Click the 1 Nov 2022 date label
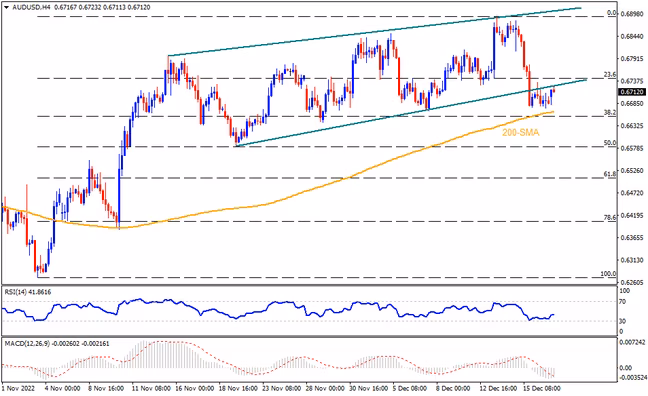Screen dimensions: 648x396 pyautogui.click(x=18, y=389)
